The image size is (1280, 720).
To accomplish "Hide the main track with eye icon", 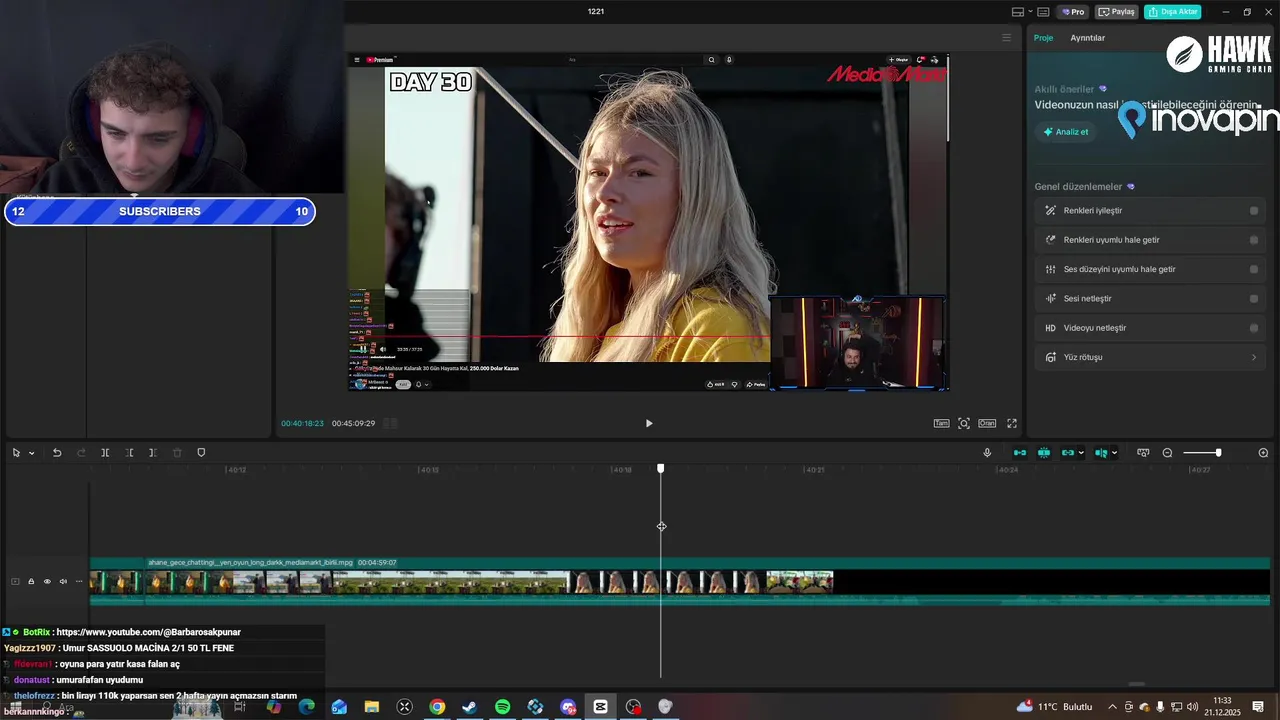I will click(47, 581).
